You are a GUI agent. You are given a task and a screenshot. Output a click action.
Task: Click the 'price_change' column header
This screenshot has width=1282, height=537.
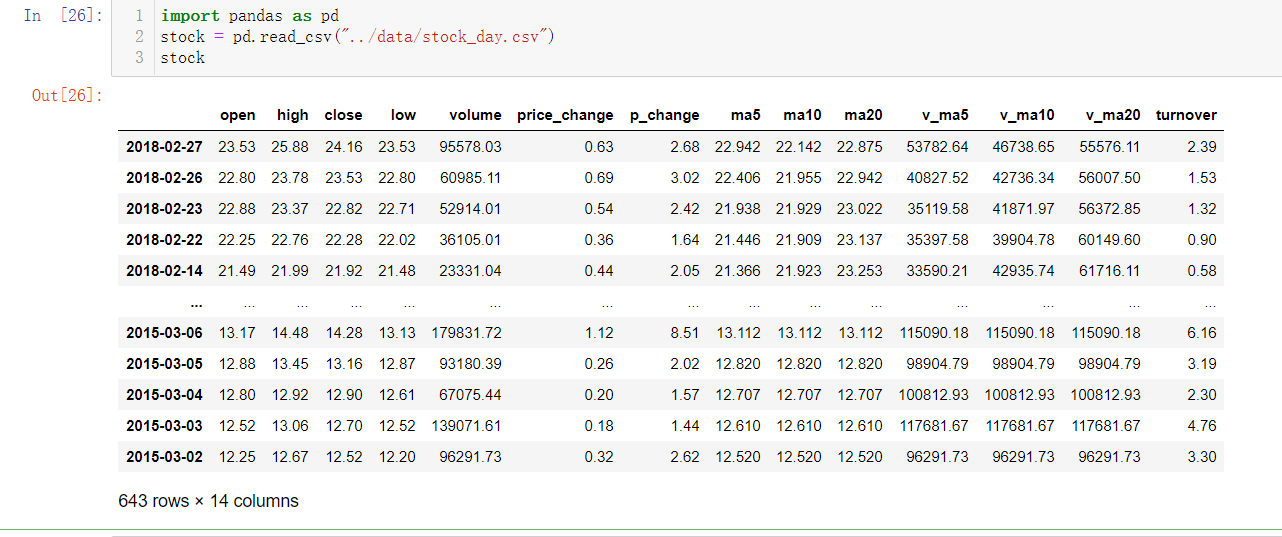pos(565,115)
